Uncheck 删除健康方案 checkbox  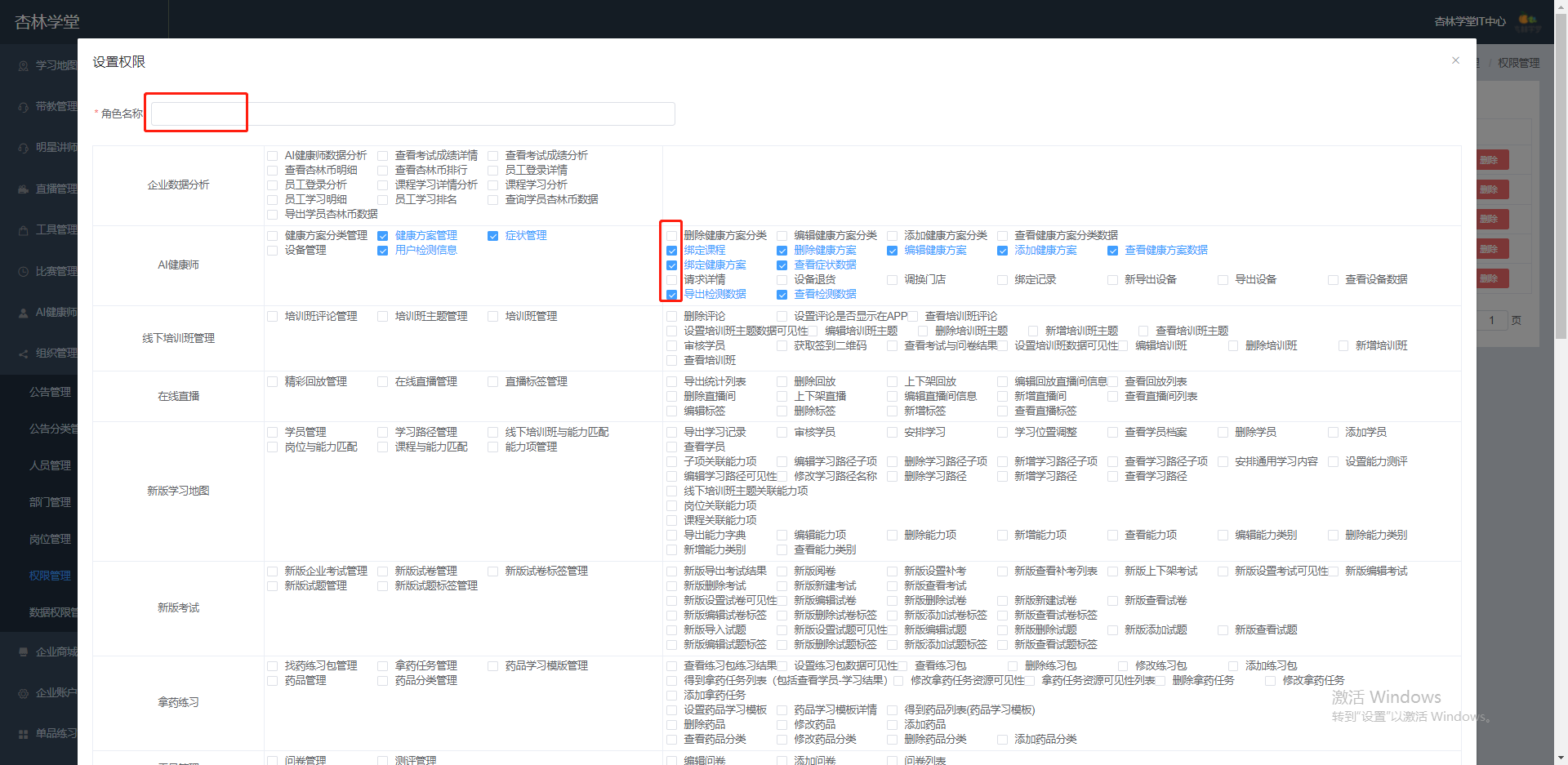[x=782, y=251]
